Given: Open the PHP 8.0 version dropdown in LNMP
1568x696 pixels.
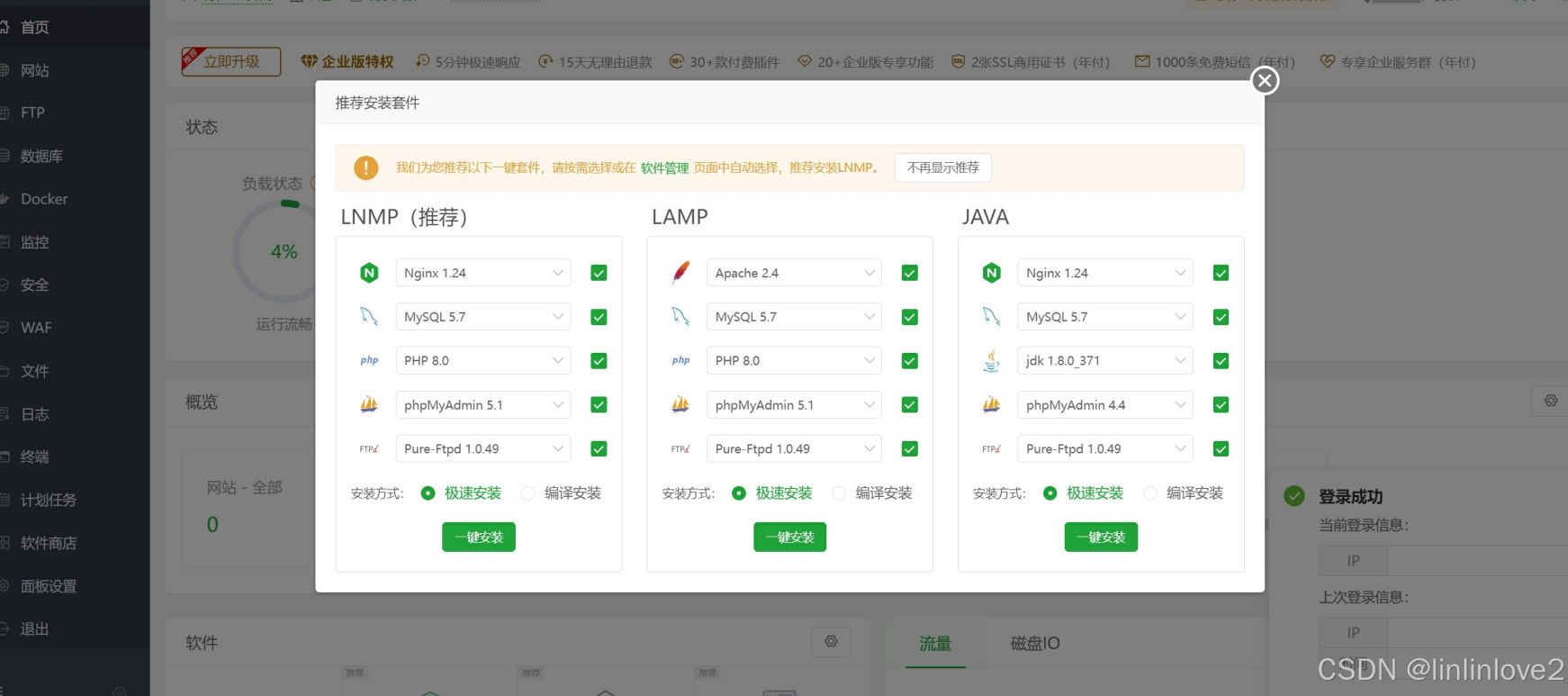Looking at the screenshot, I should pyautogui.click(x=483, y=361).
